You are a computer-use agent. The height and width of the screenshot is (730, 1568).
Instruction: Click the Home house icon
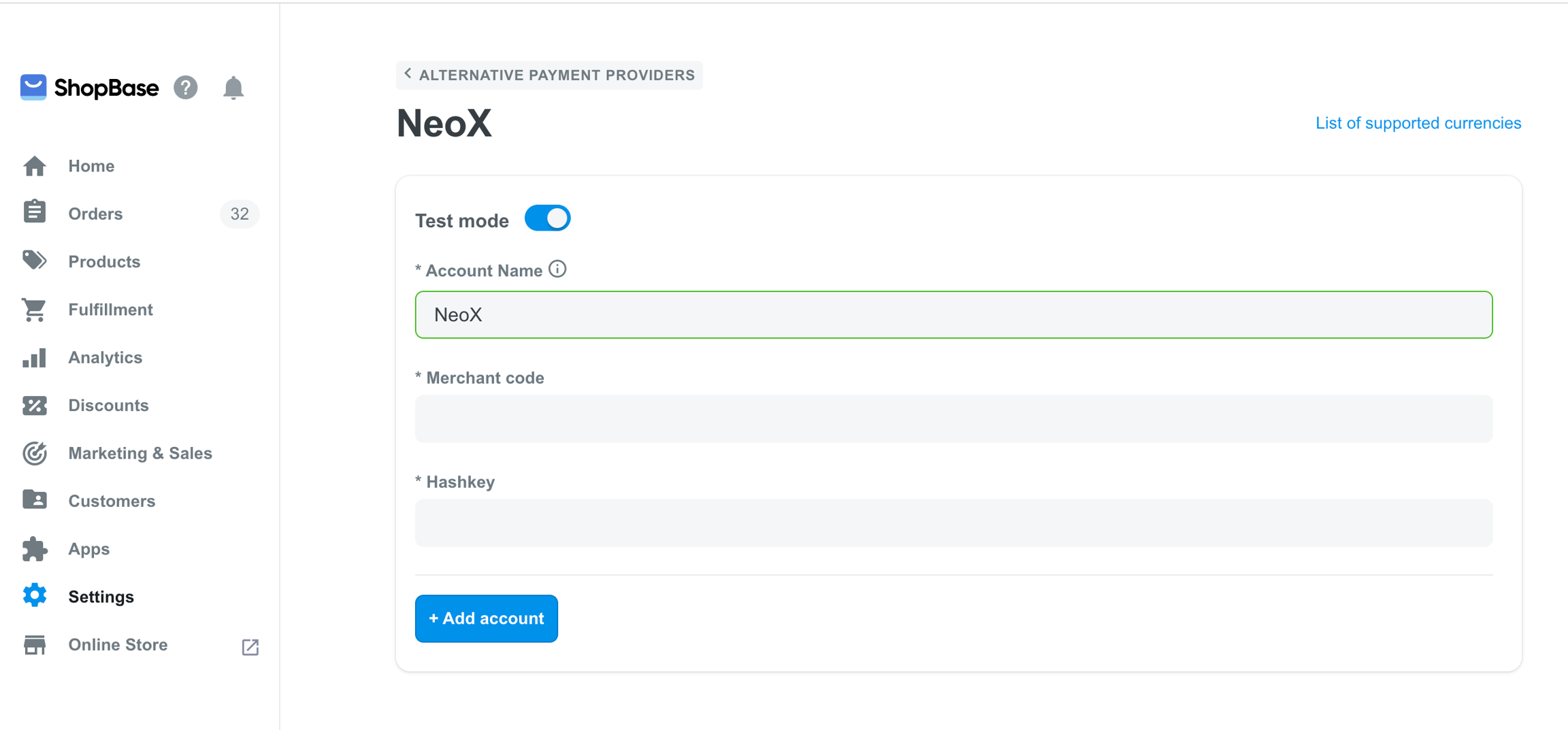35,166
